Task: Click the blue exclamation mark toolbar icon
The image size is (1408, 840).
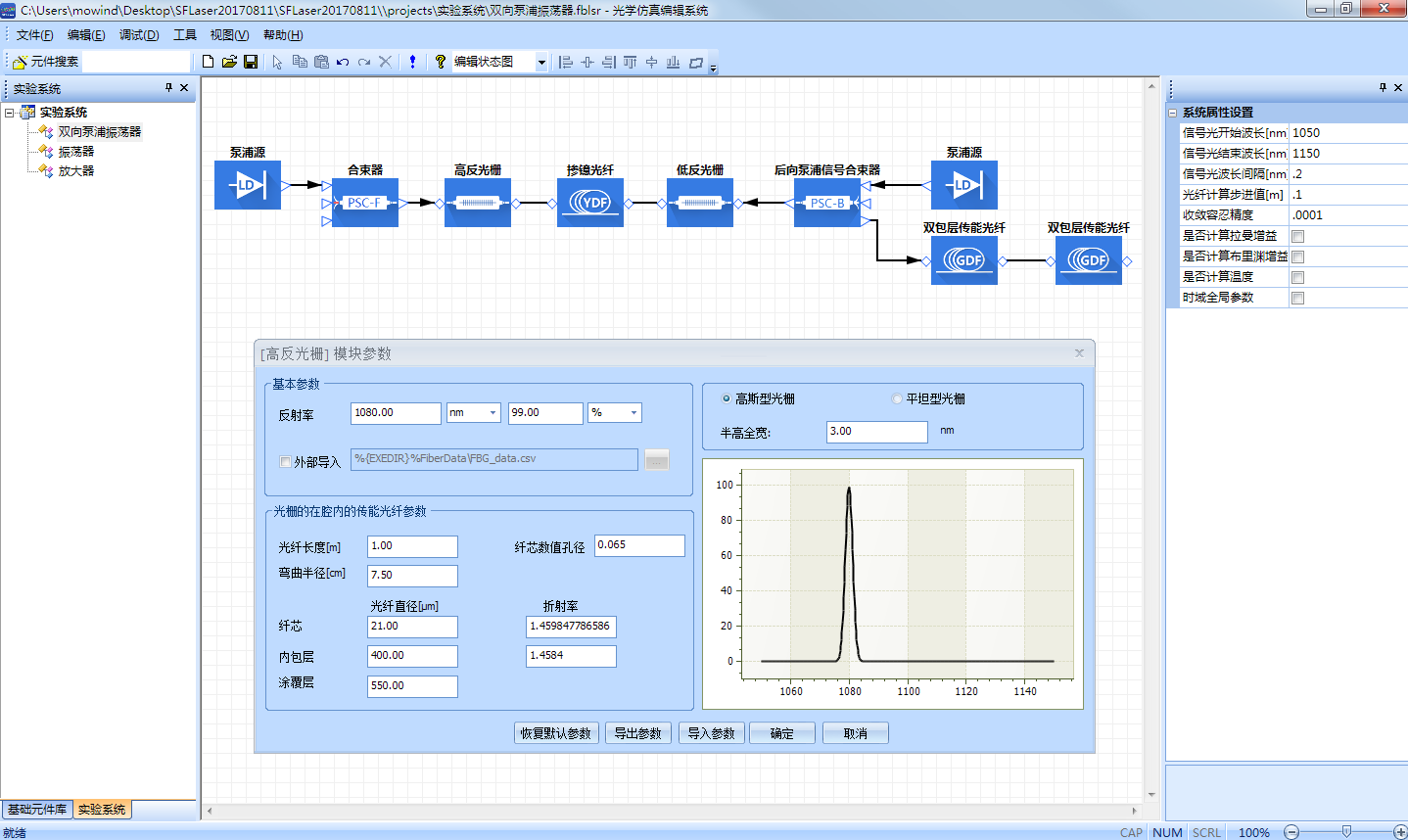Action: click(x=412, y=62)
